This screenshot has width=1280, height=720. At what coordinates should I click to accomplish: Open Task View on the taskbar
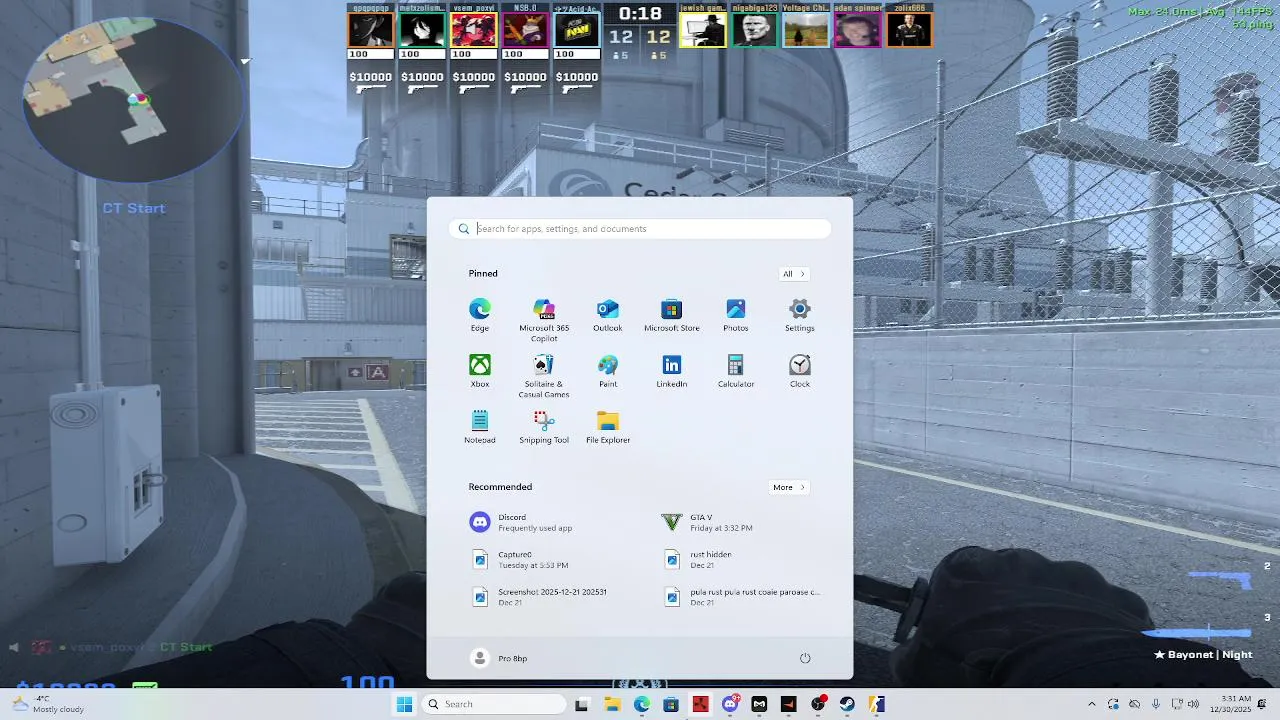[x=582, y=704]
